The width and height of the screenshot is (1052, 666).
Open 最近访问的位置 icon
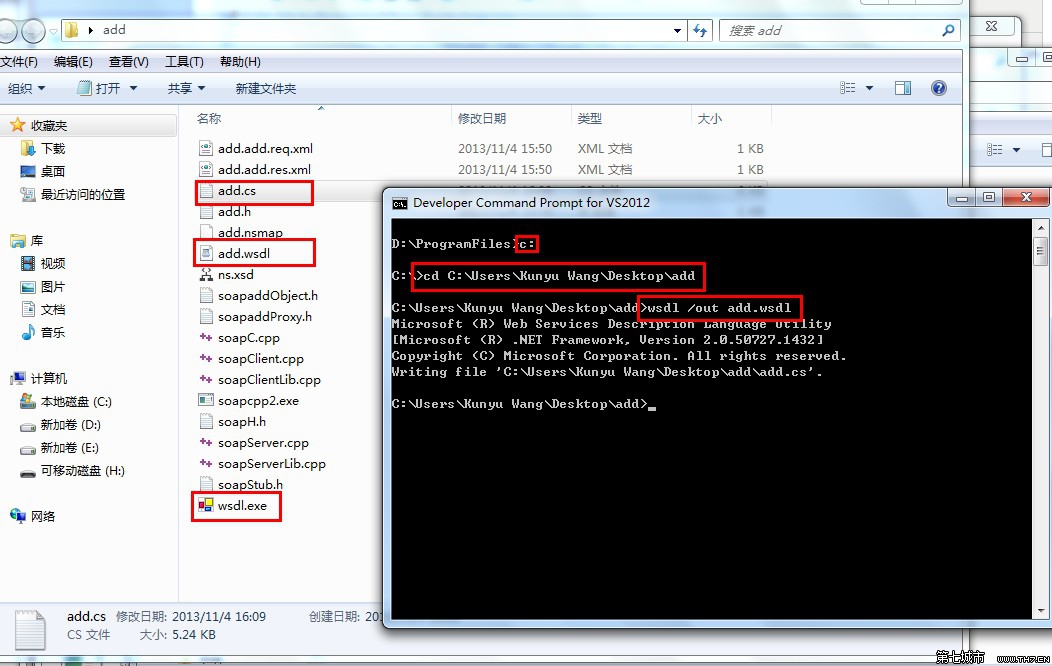(x=28, y=195)
